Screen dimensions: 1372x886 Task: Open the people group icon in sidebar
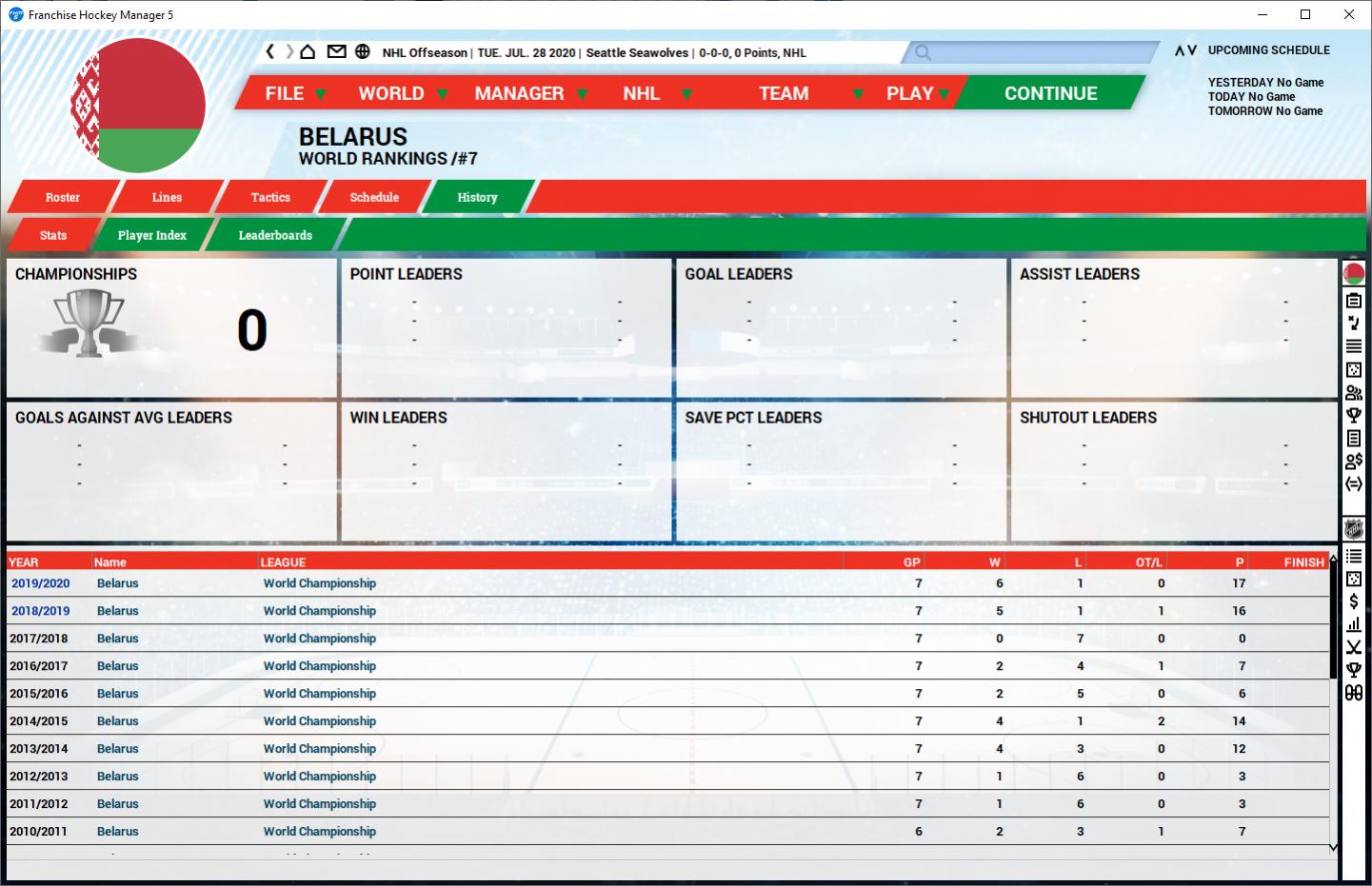tap(1353, 392)
